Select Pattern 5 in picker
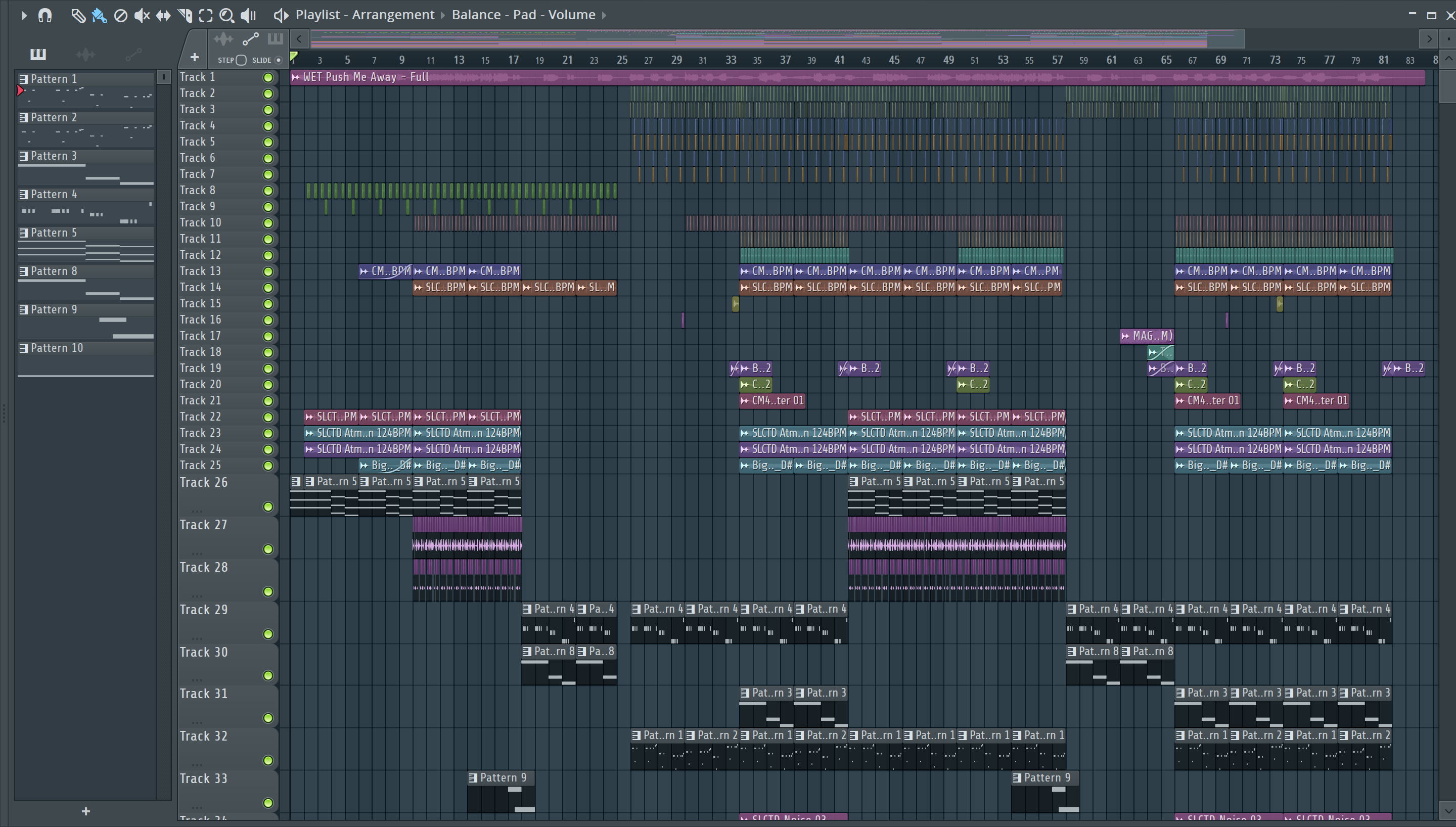The width and height of the screenshot is (1456, 827). click(86, 233)
